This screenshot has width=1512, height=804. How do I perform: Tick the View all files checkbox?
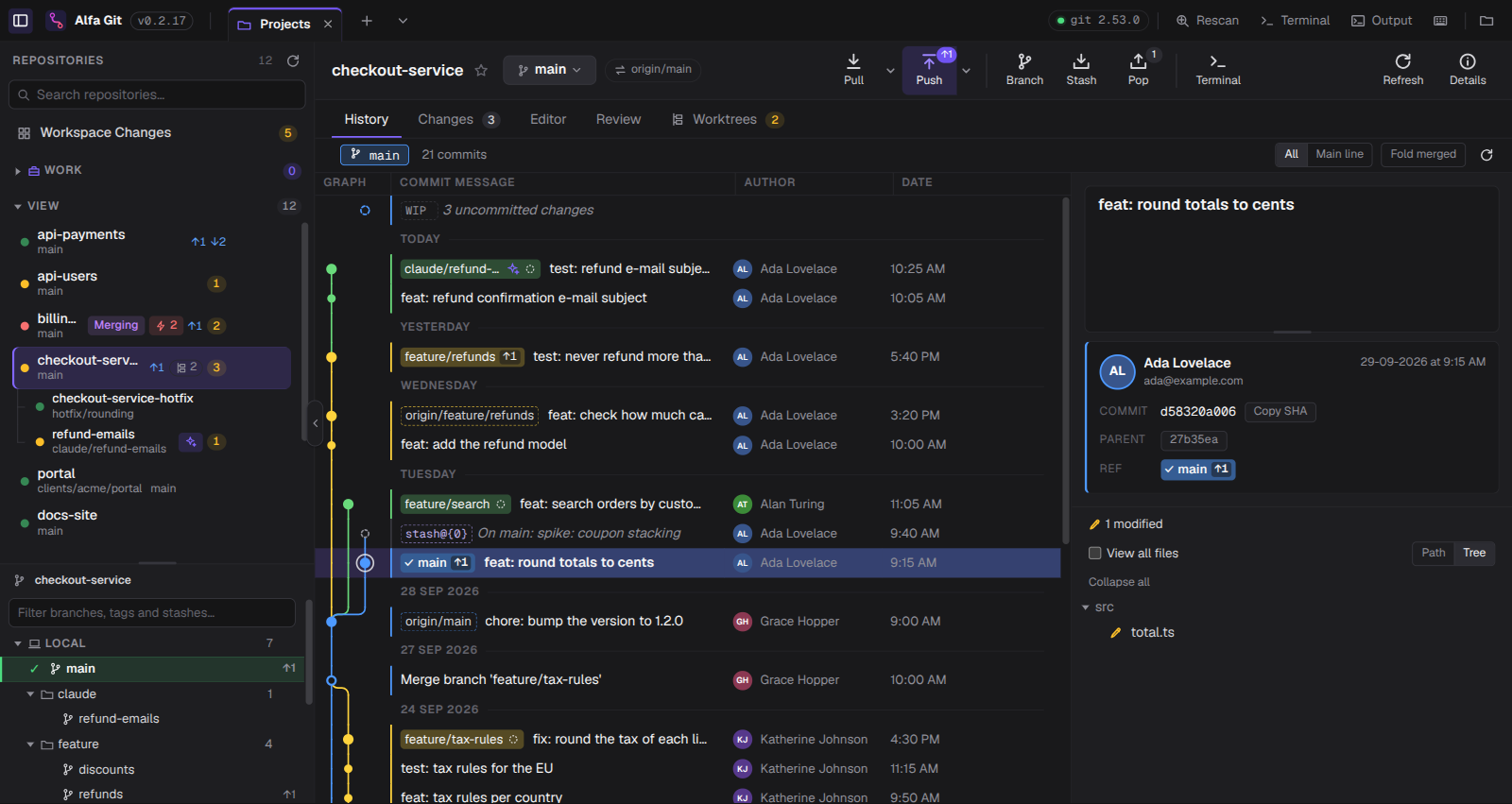click(1095, 554)
